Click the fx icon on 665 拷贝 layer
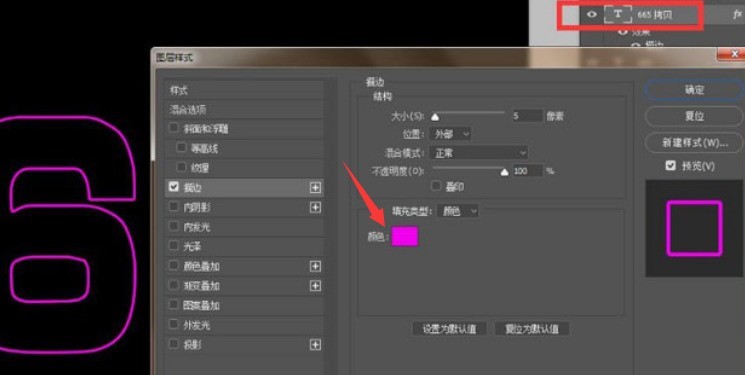Screen dimensions: 745x375 738,15
